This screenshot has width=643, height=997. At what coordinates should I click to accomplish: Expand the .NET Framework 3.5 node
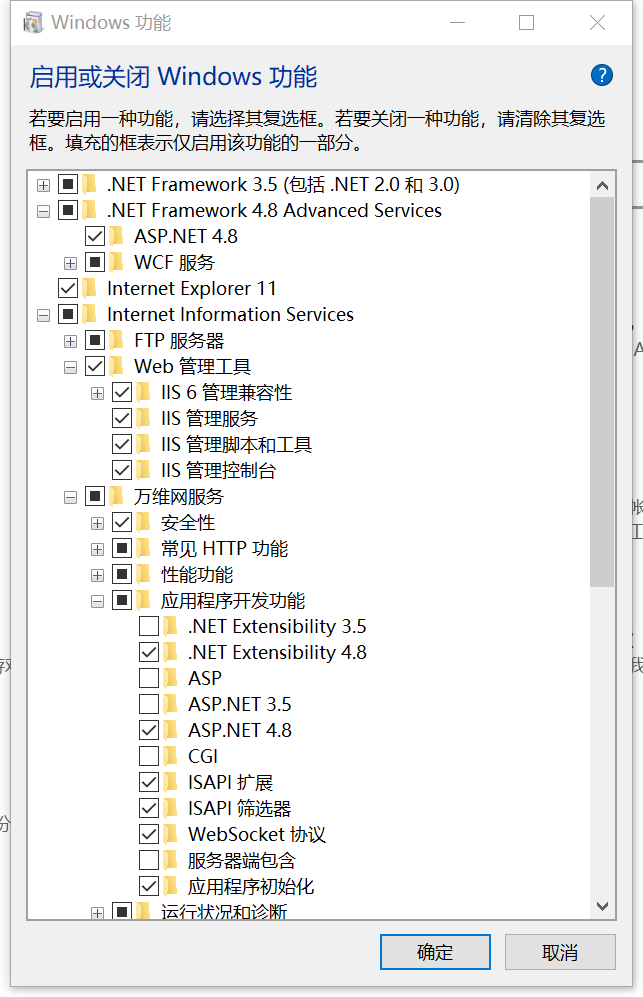pyautogui.click(x=43, y=185)
